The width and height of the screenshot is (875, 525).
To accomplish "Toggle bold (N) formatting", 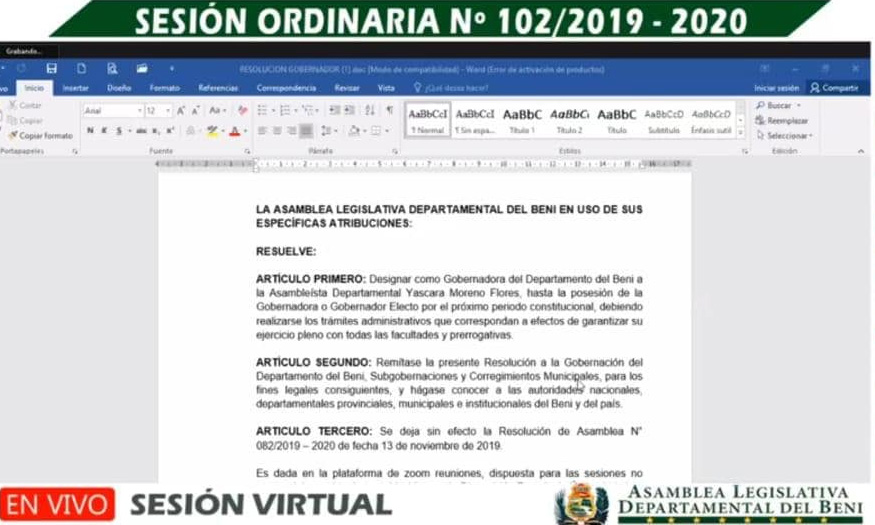I will 90,131.
